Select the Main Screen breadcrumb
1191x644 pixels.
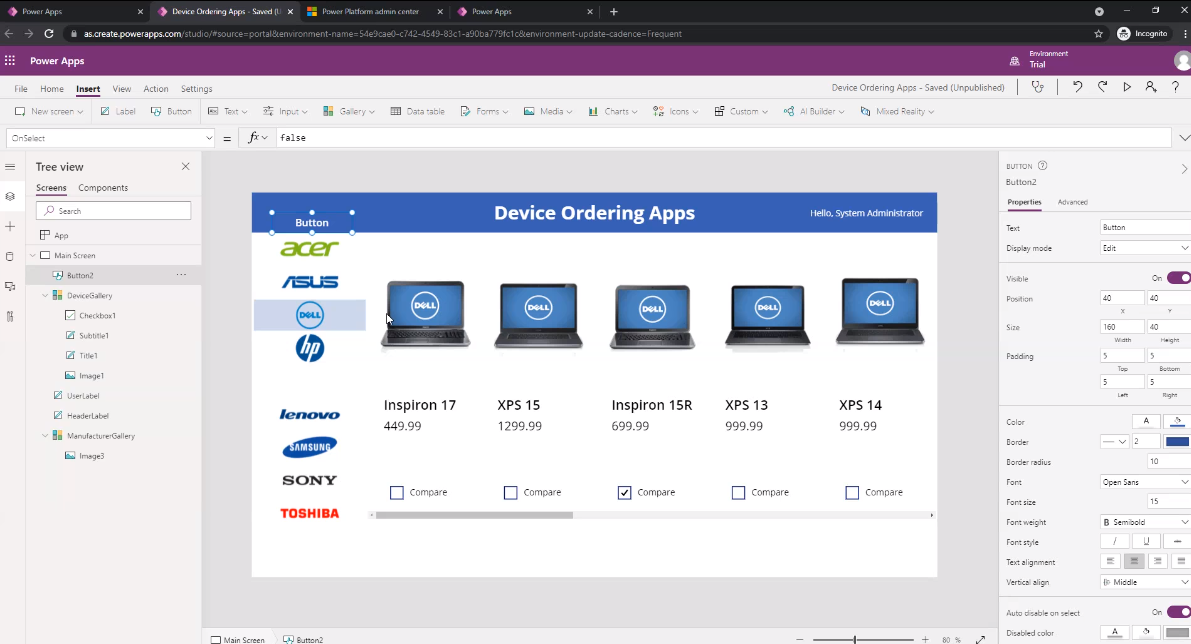(x=238, y=639)
